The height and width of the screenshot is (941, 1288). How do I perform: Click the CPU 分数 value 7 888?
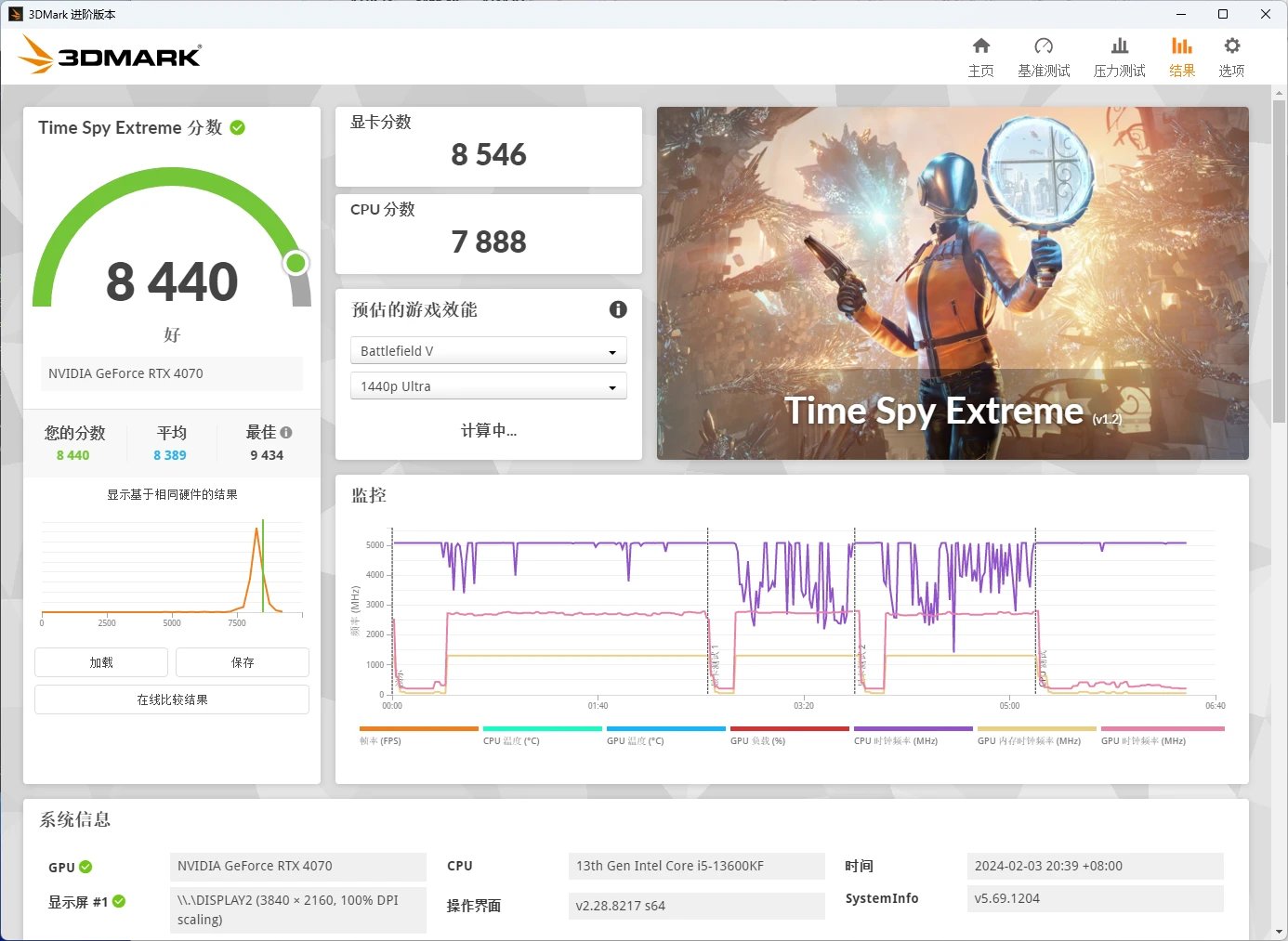[x=489, y=242]
